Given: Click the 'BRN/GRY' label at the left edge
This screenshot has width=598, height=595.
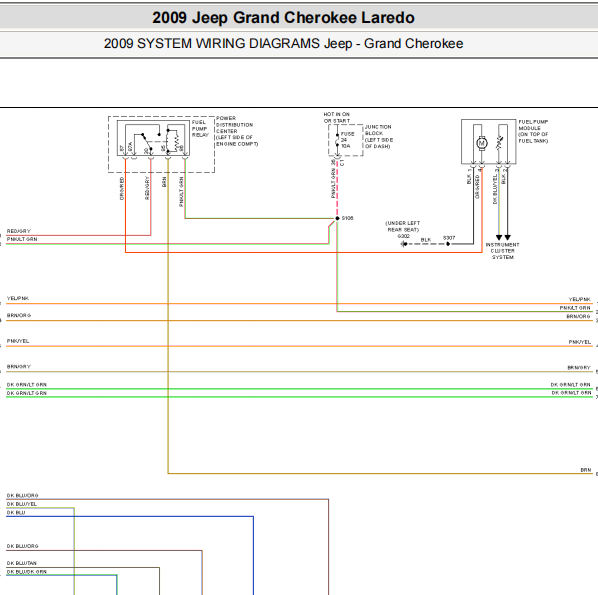Looking at the screenshot, I should click(x=19, y=367).
